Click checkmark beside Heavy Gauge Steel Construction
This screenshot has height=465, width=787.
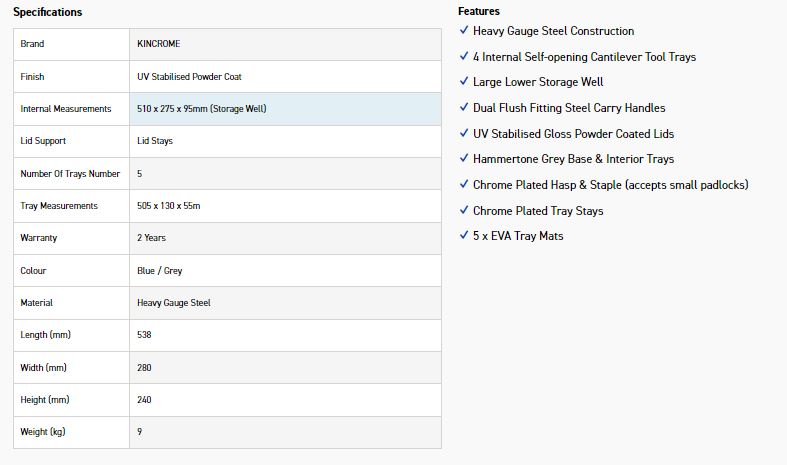tap(464, 30)
